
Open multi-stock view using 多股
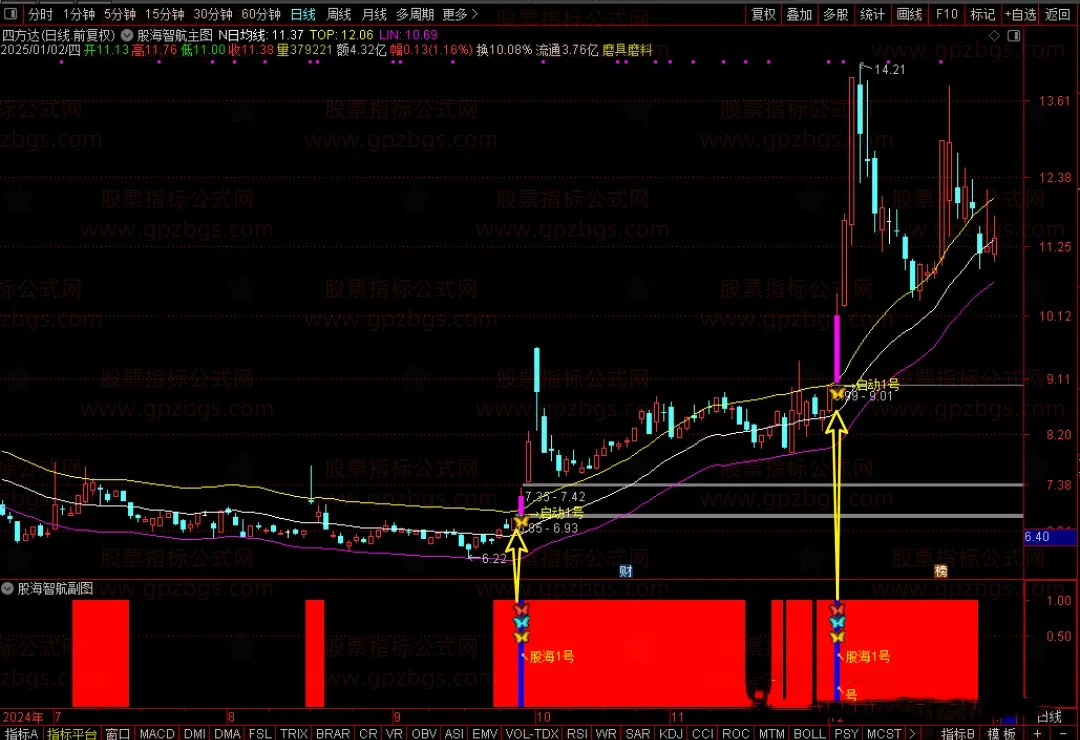tap(836, 14)
